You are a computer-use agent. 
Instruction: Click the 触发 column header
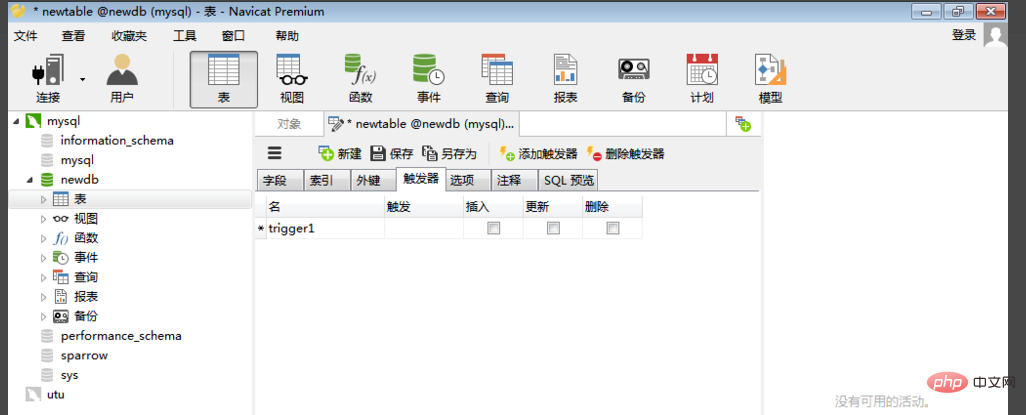pos(424,207)
